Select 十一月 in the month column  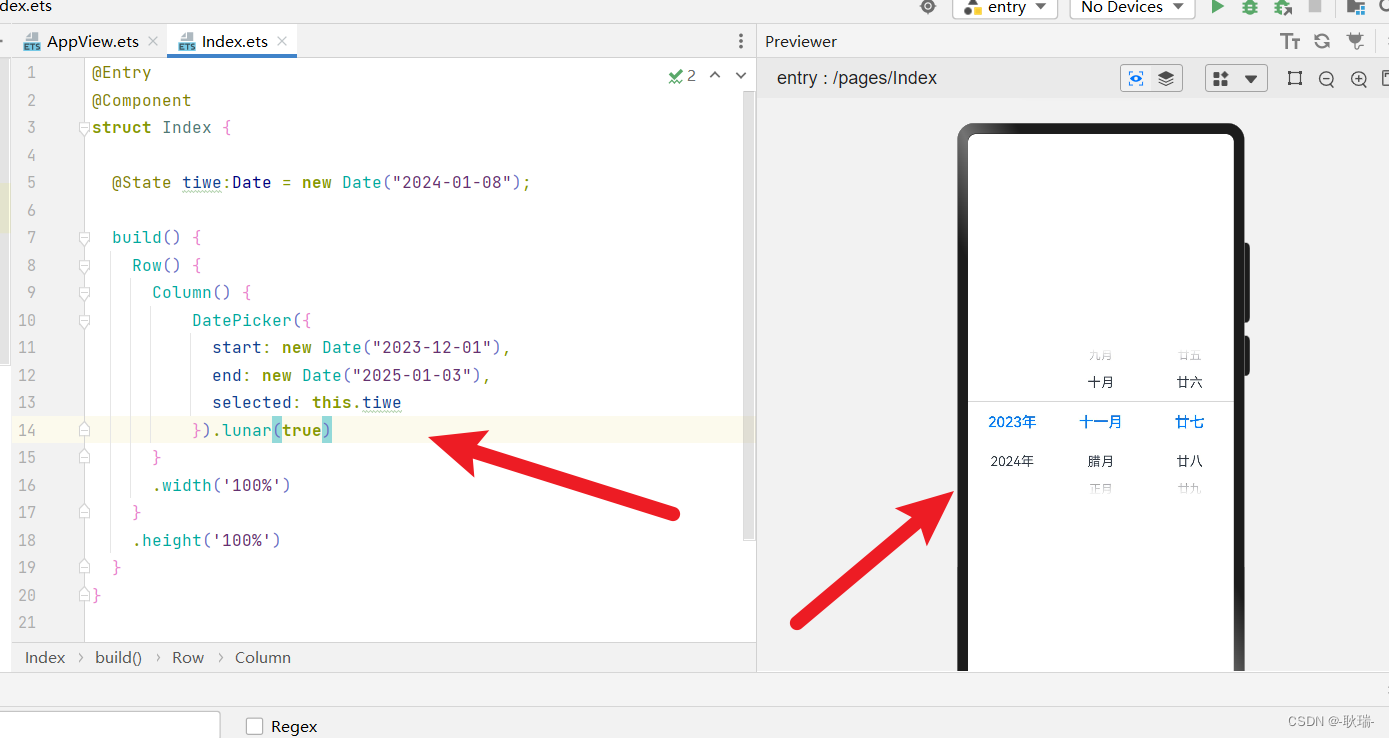pyautogui.click(x=1101, y=422)
